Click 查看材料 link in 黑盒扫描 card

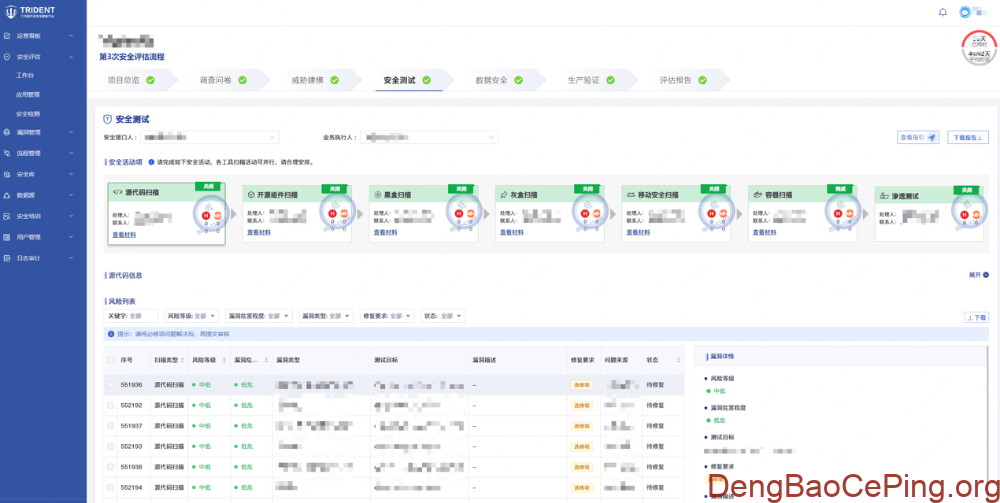coord(385,232)
